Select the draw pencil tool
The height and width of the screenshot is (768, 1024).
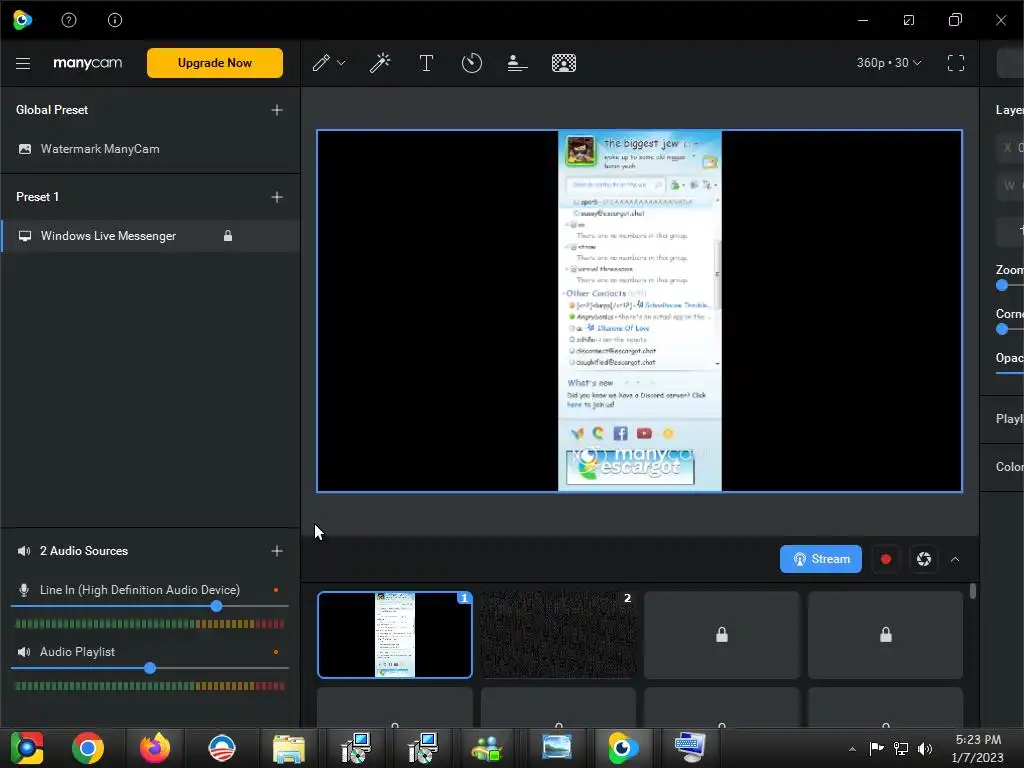point(321,63)
